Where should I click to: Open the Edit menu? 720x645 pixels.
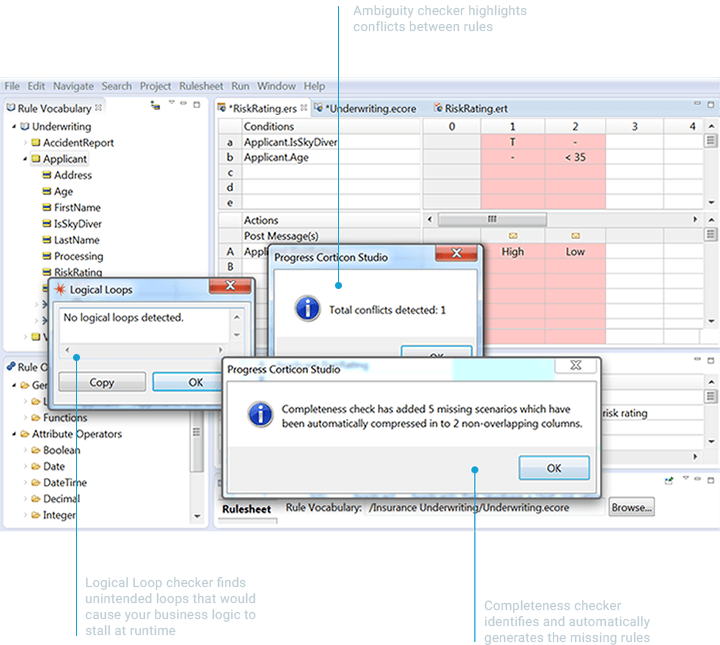[x=36, y=86]
